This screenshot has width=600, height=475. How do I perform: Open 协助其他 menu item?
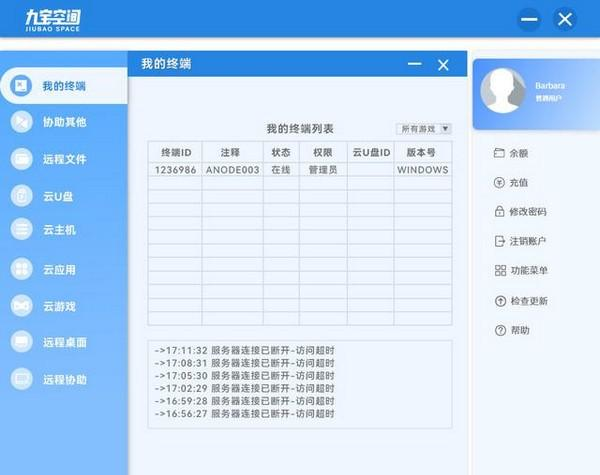click(64, 122)
